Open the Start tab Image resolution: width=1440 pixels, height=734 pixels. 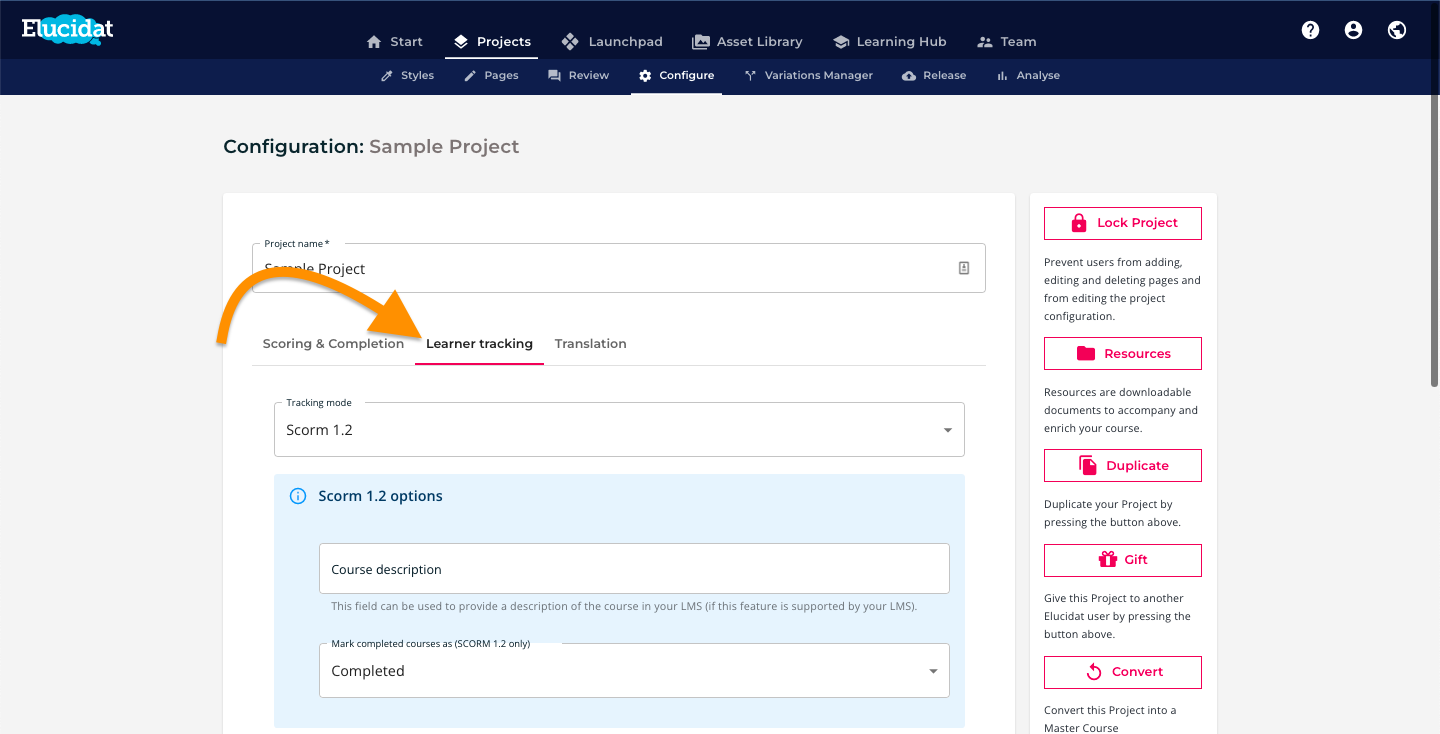click(395, 41)
